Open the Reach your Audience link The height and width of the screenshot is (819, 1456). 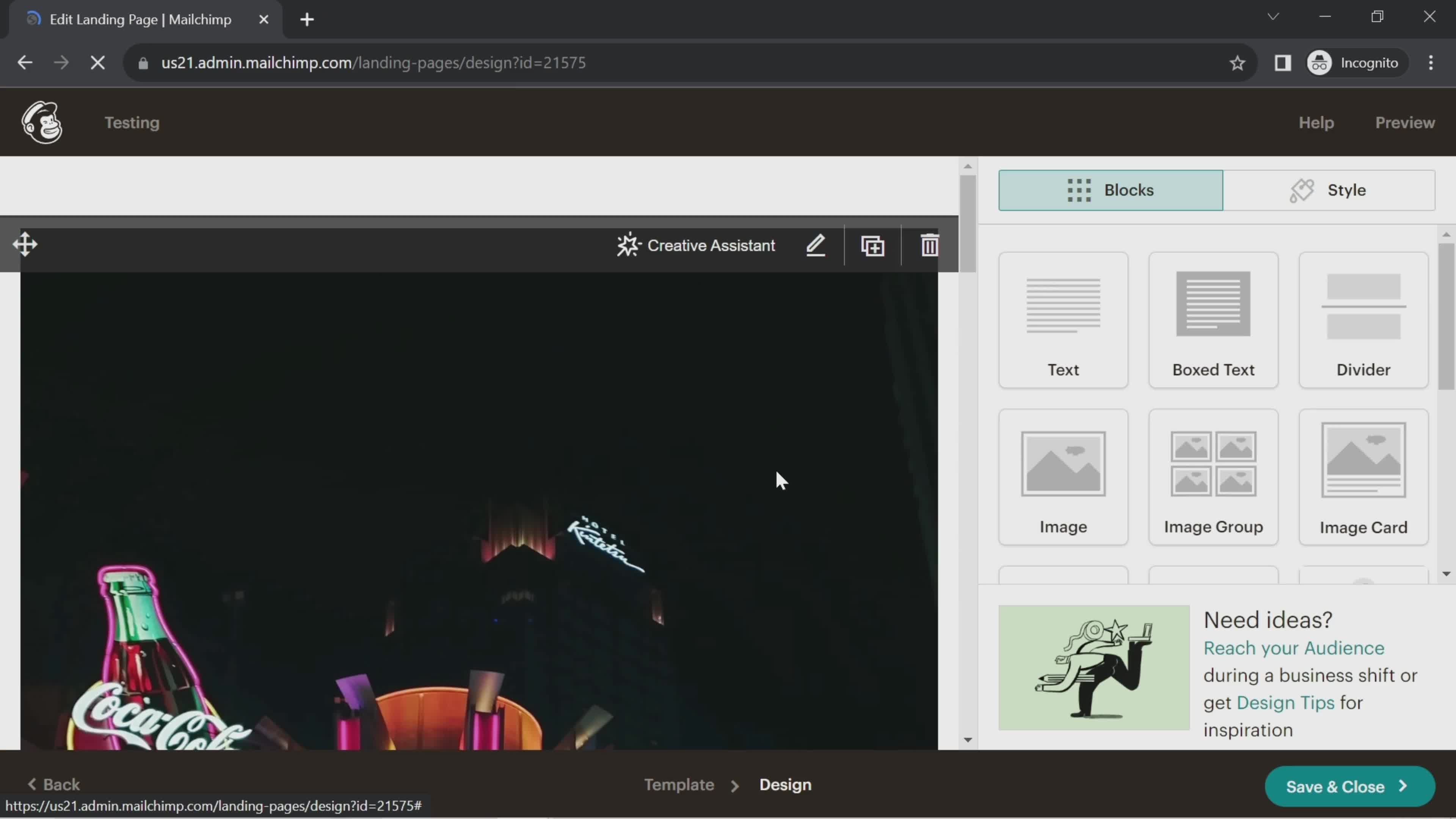click(1293, 648)
